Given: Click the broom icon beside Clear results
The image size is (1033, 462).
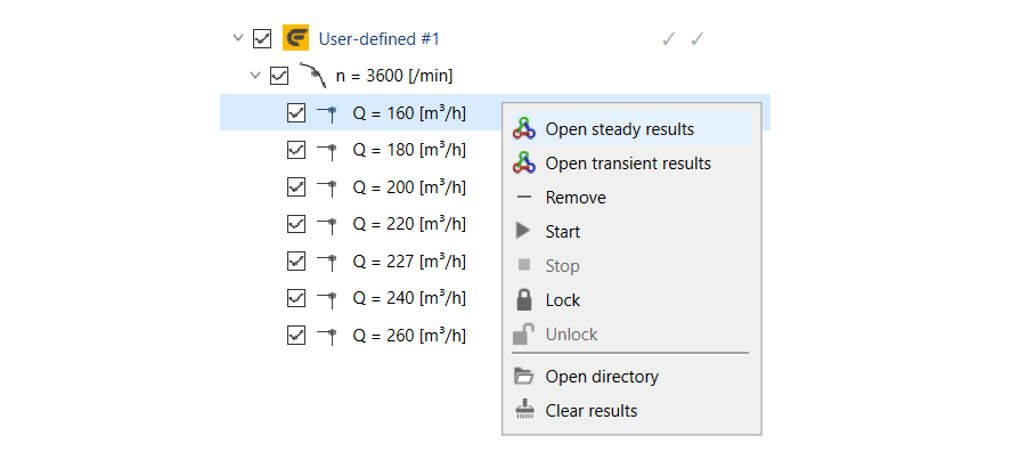Looking at the screenshot, I should pos(524,410).
